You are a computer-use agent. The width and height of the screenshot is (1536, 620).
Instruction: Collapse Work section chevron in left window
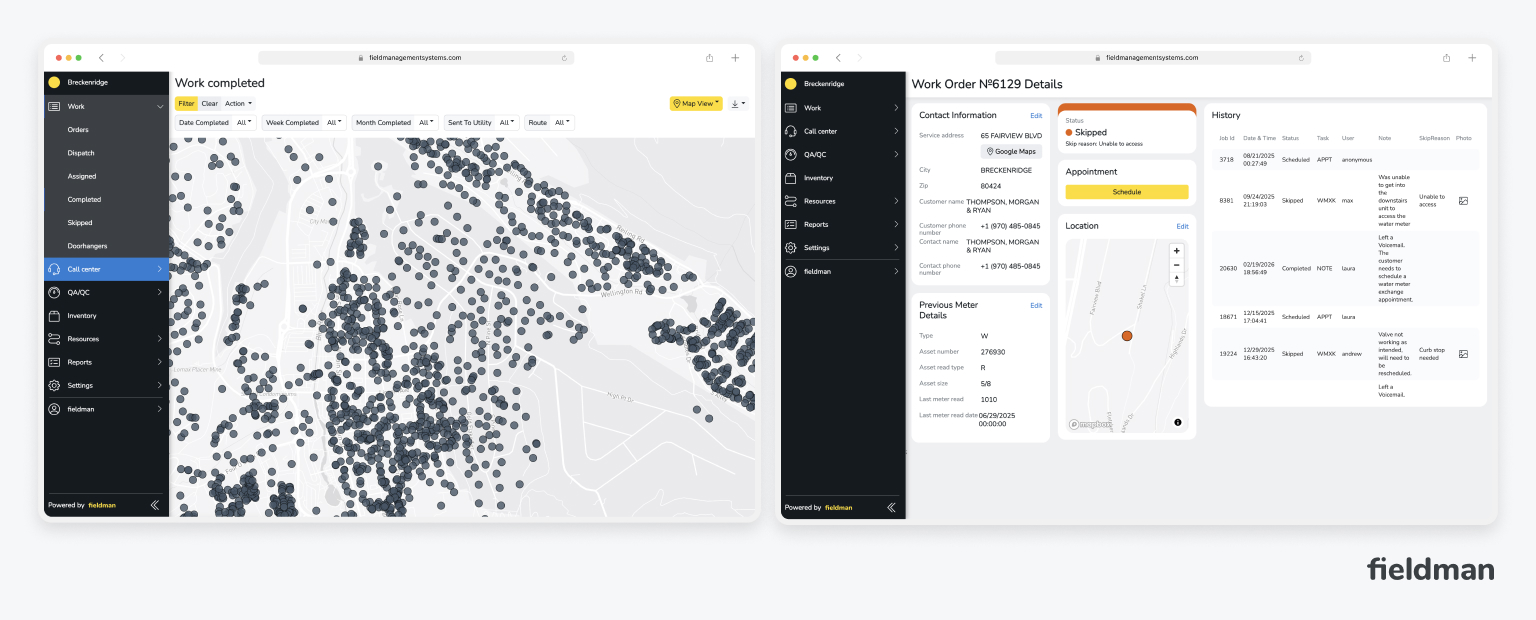pyautogui.click(x=159, y=106)
